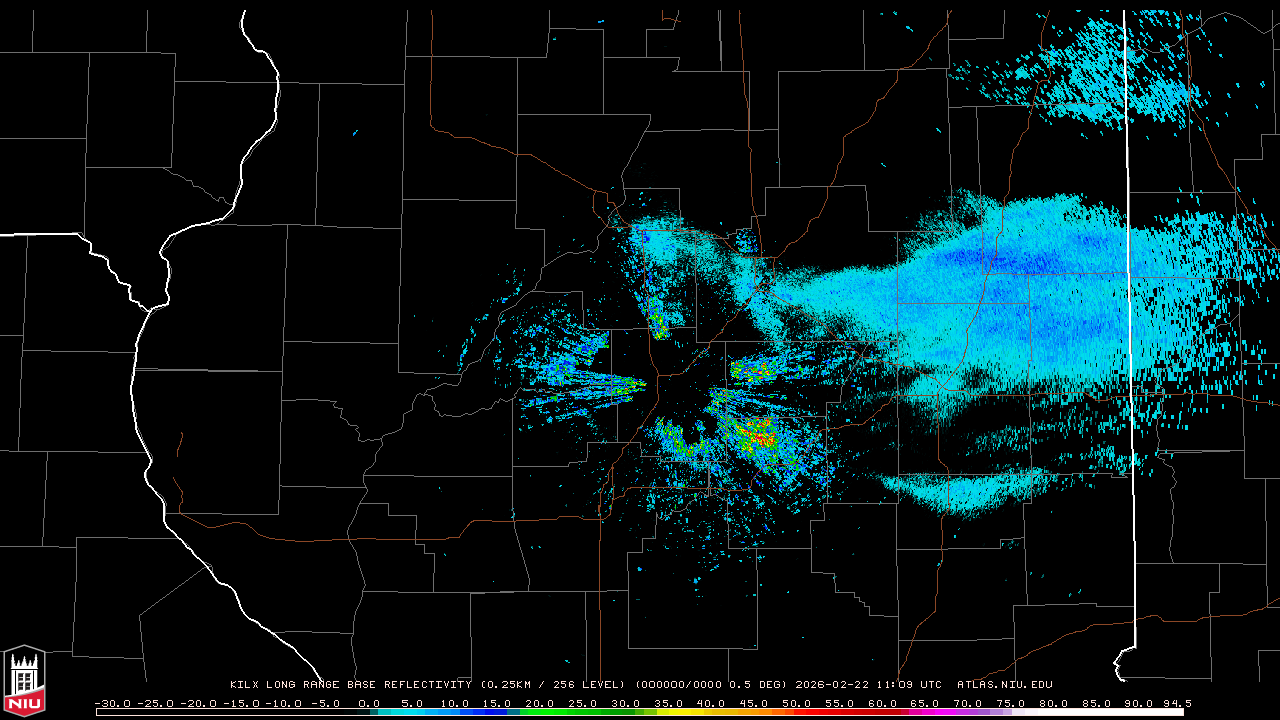Click the (0.25KM / 256 LEVEL) resolution text
The width and height of the screenshot is (1280, 720).
pos(553,685)
